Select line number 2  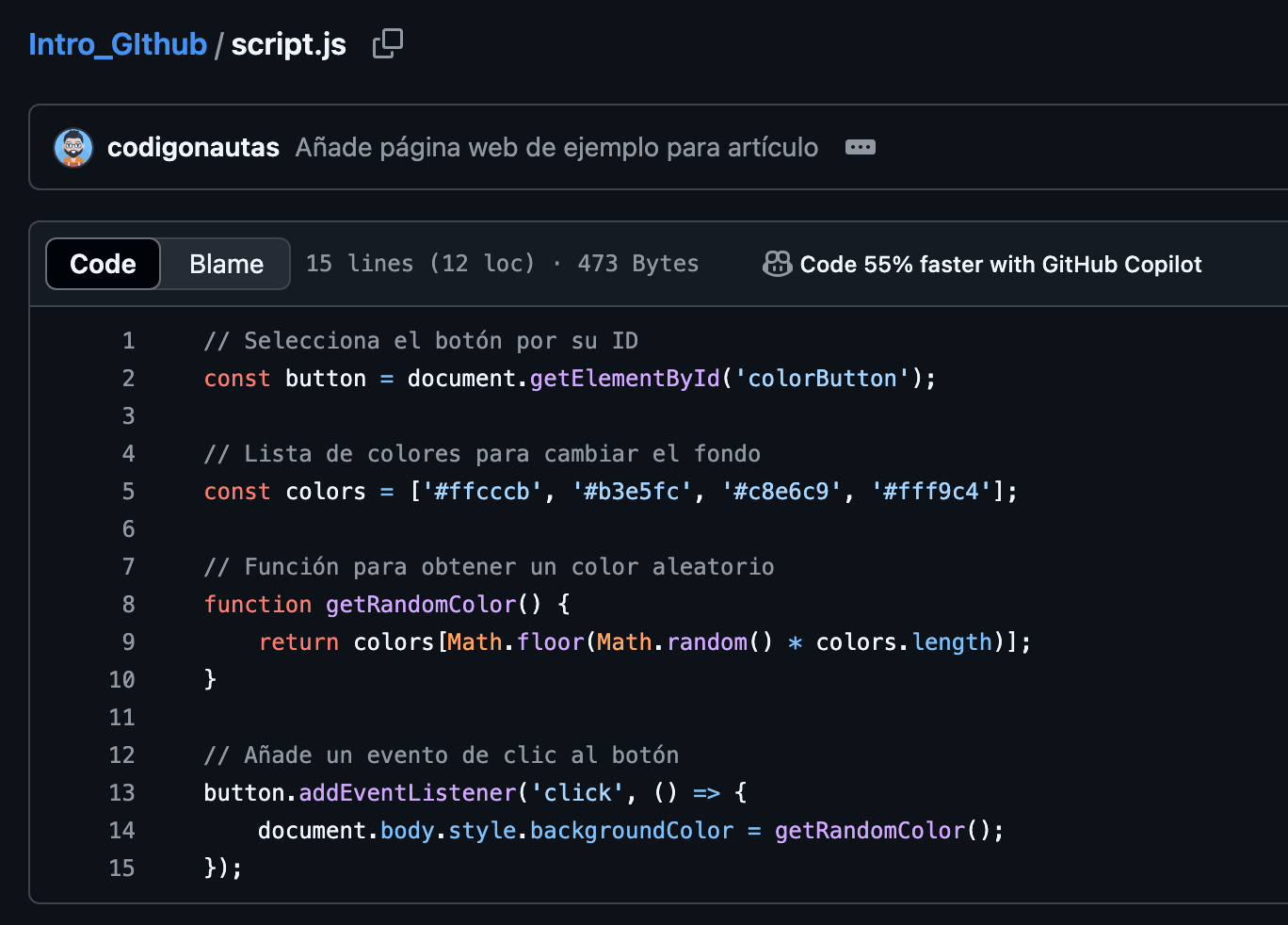(128, 378)
